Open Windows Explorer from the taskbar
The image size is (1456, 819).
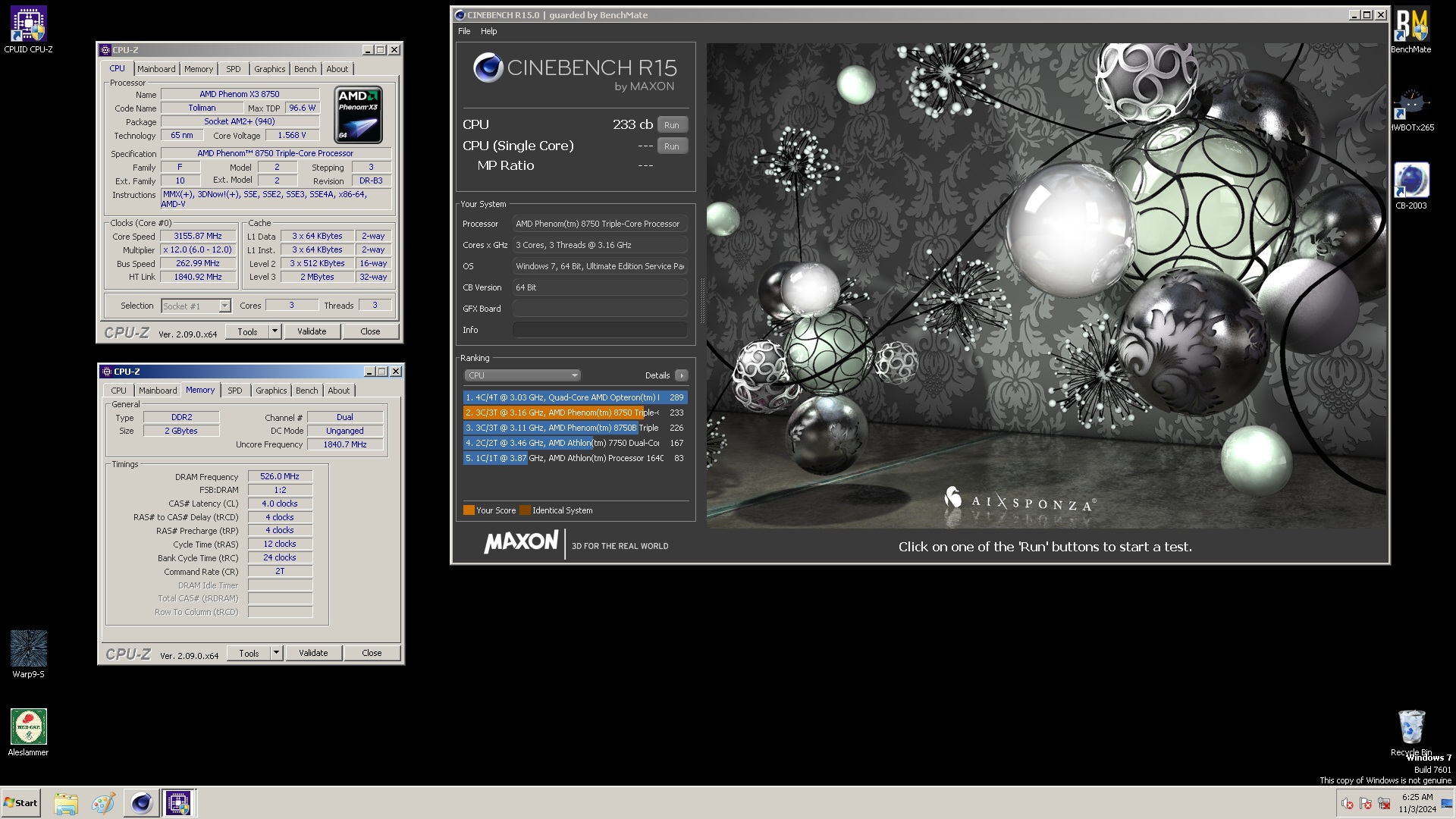click(x=66, y=804)
